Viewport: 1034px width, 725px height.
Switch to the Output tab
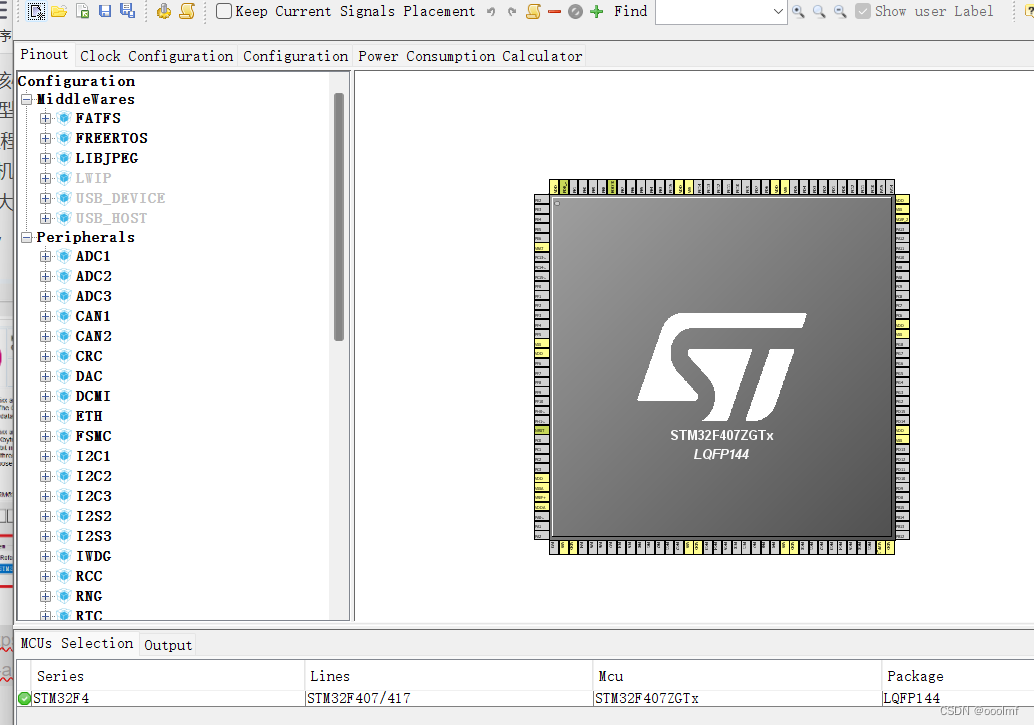click(x=168, y=645)
